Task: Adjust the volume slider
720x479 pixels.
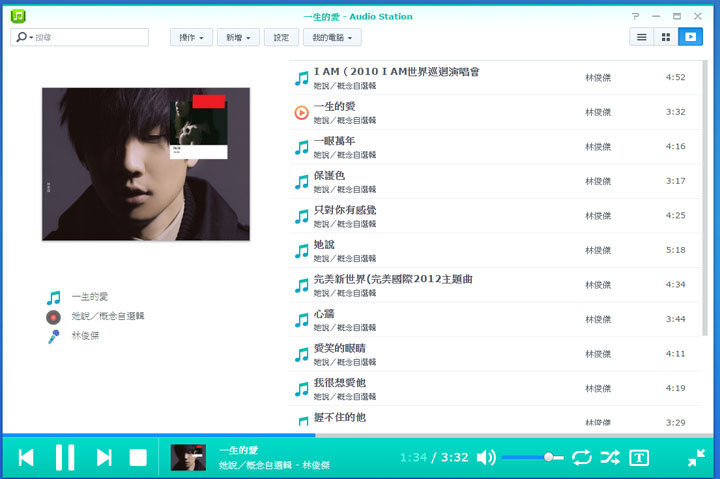Action: coord(531,457)
